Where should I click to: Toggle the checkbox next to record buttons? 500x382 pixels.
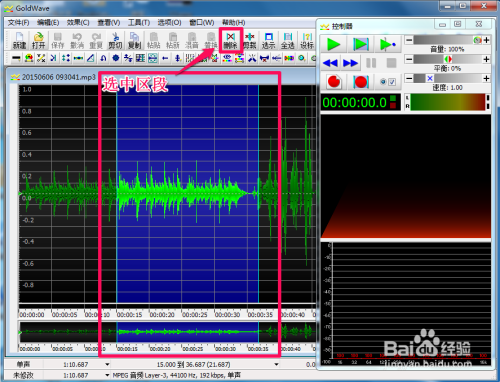(x=392, y=82)
